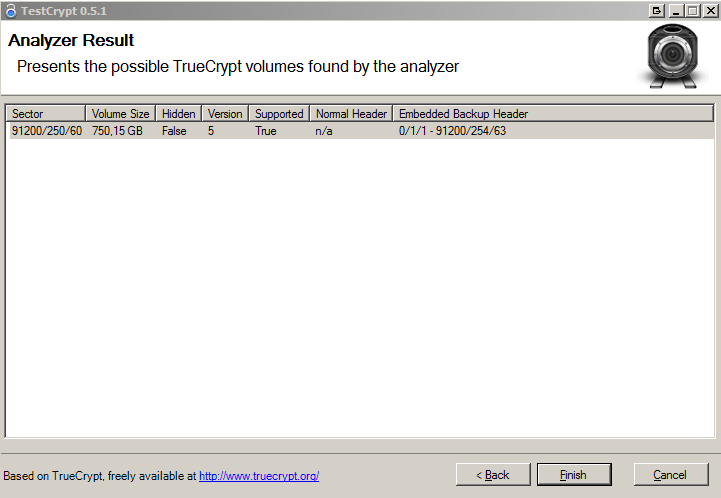This screenshot has width=721, height=498.
Task: Click the camera lens logo image
Action: [672, 56]
